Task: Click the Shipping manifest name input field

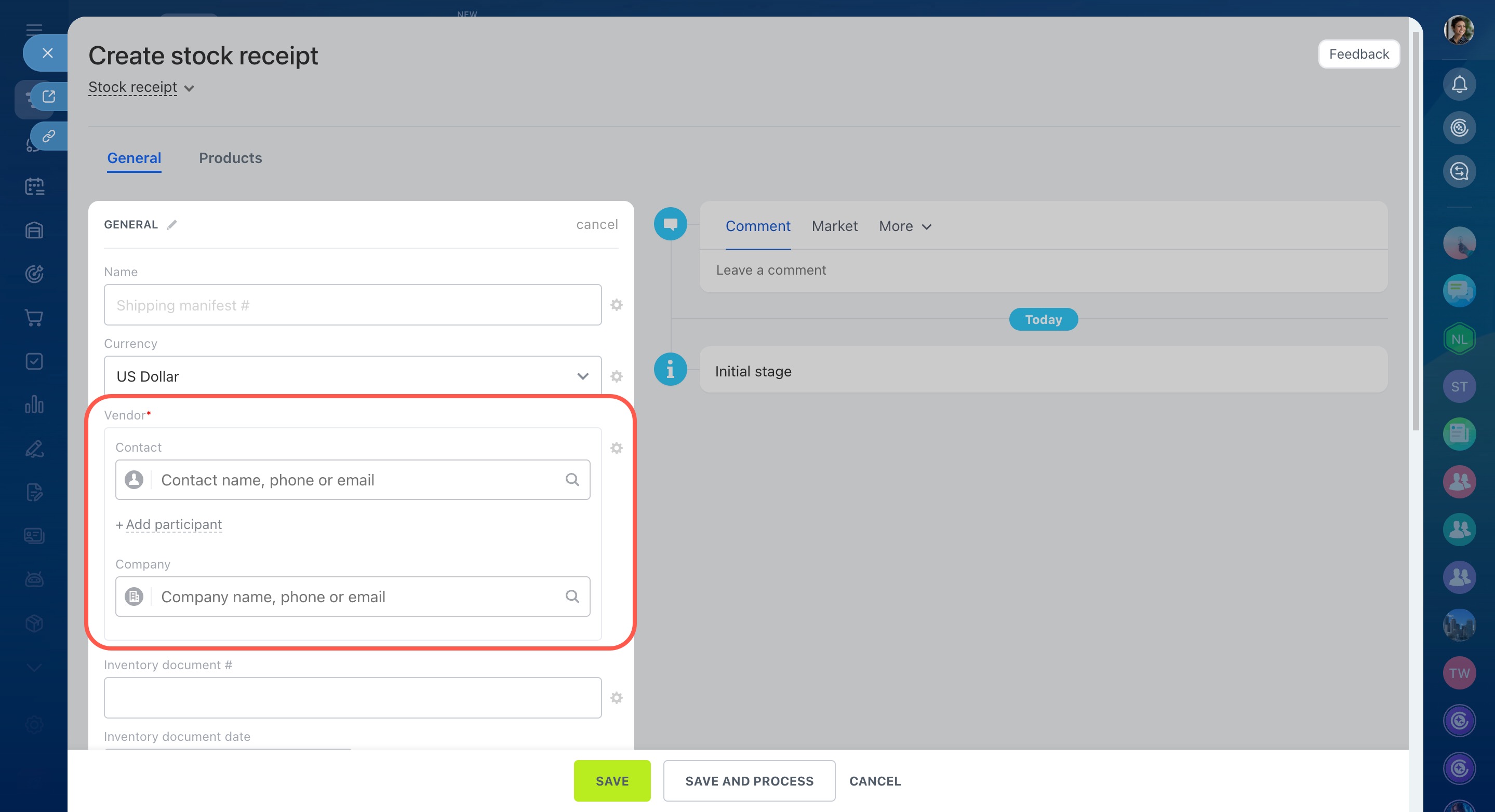Action: [x=352, y=305]
